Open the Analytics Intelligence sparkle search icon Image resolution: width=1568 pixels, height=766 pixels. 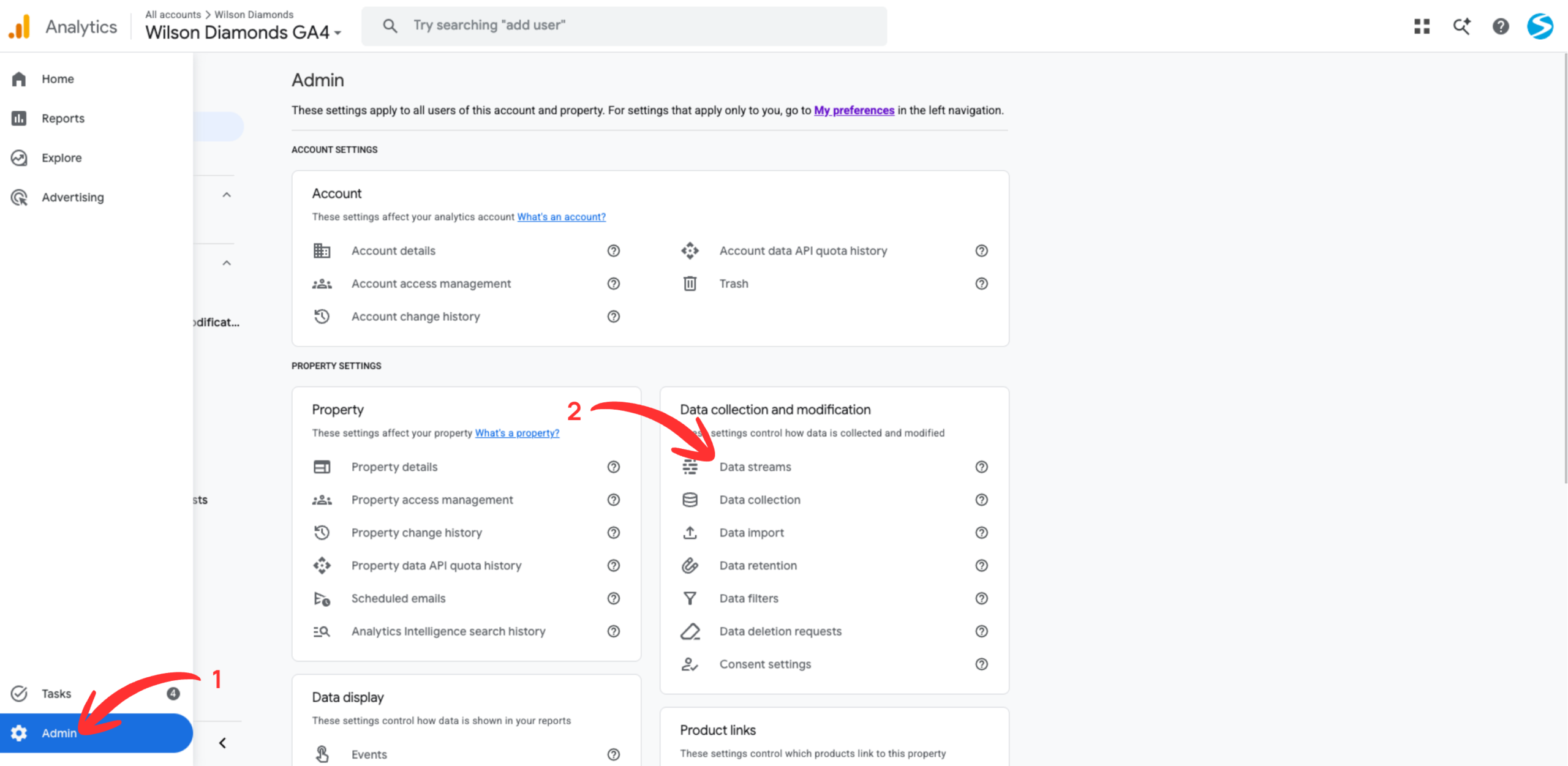point(1461,26)
